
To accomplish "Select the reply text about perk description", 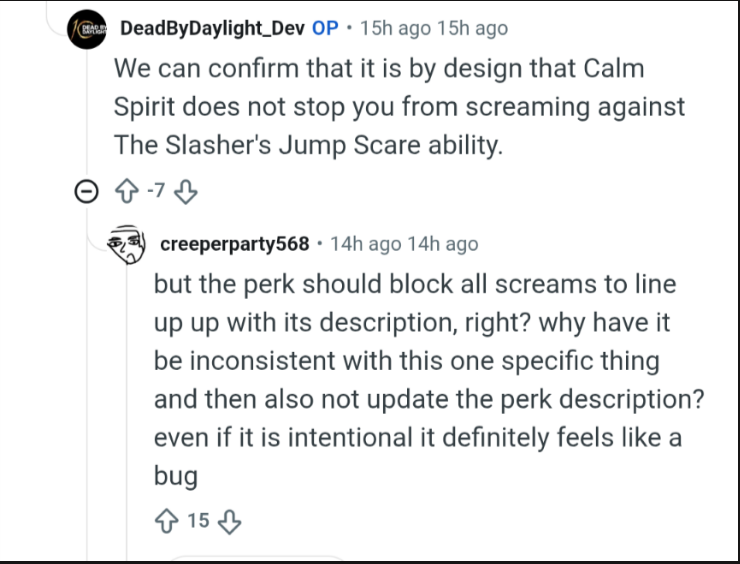I will 429,379.
